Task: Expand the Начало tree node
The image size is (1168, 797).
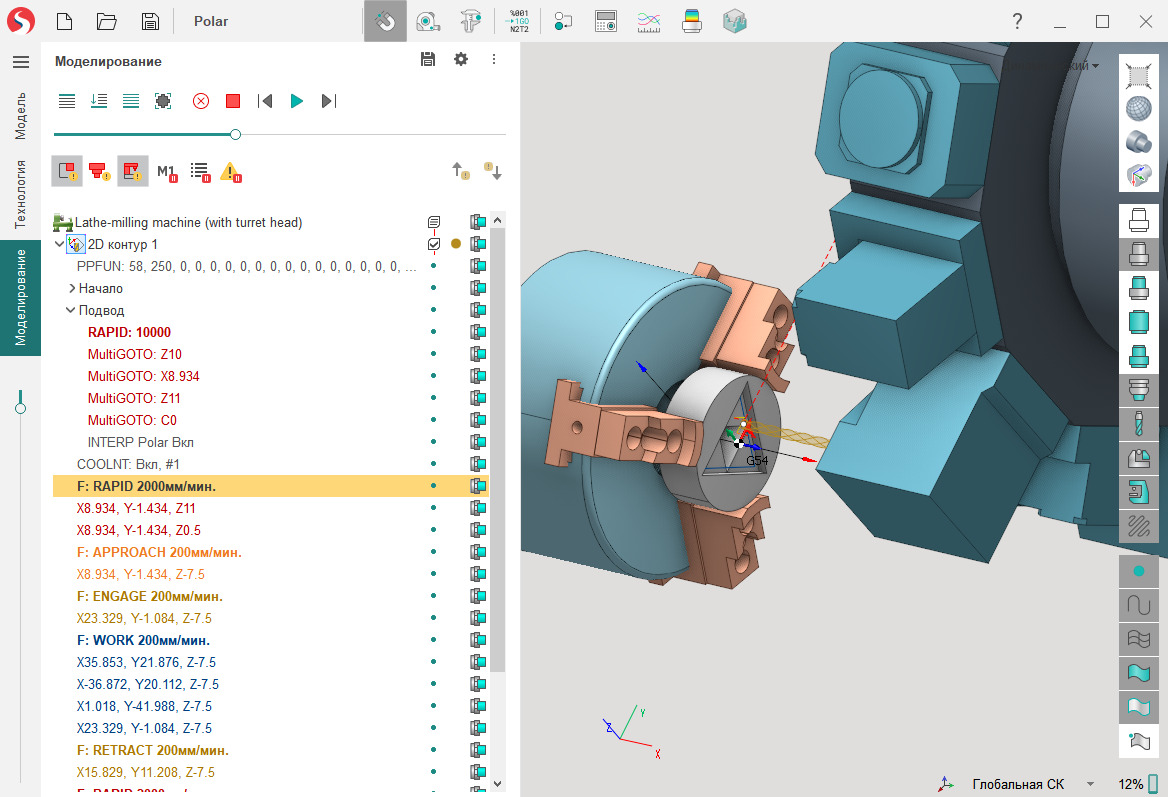Action: 72,288
